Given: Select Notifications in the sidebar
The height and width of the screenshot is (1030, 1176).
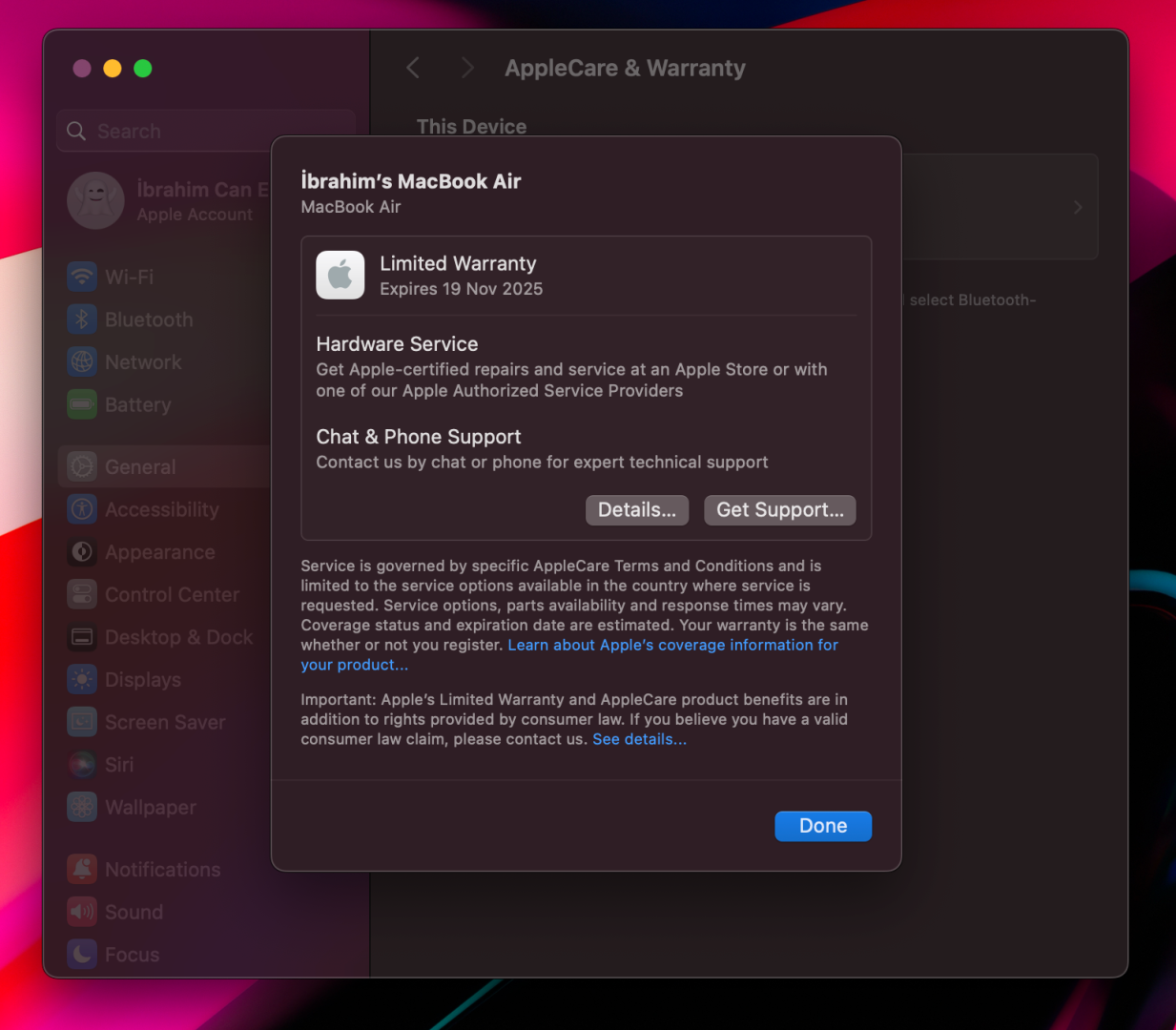Looking at the screenshot, I should 162,869.
